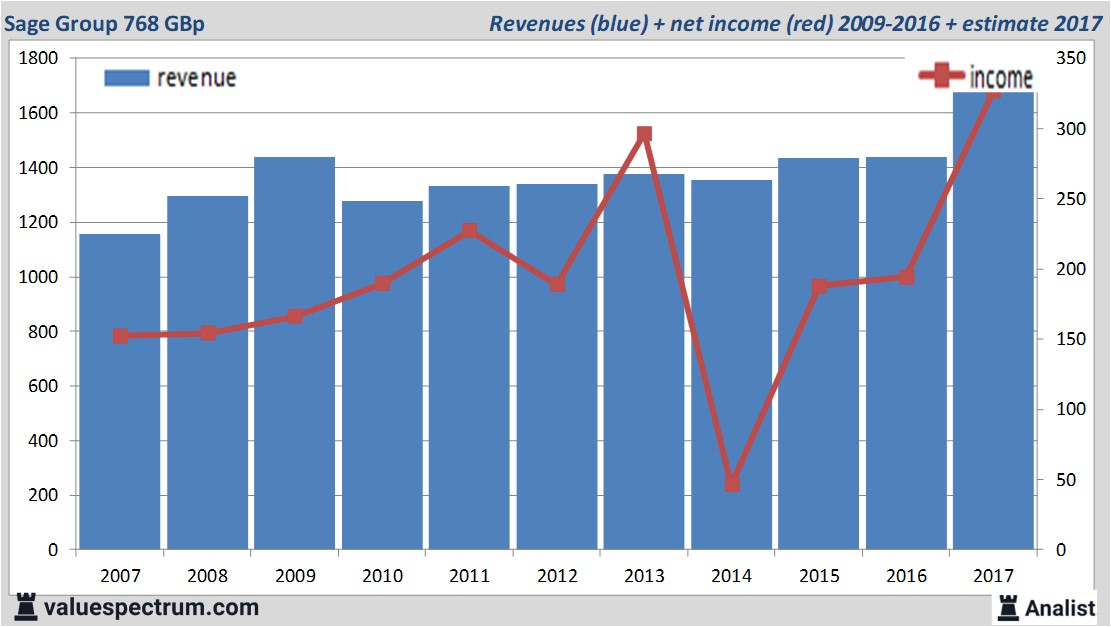This screenshot has height=627, width=1111.
Task: Click the 350 income axis value
Action: pyautogui.click(x=1071, y=58)
